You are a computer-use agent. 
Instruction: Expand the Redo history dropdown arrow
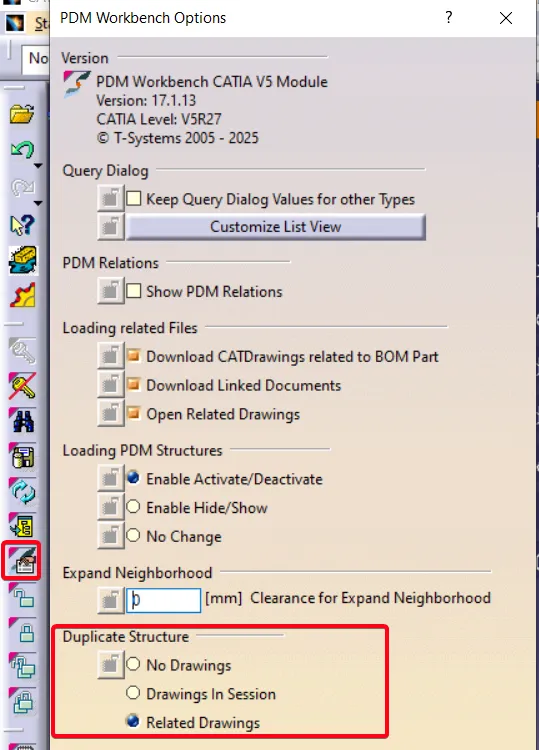38,203
